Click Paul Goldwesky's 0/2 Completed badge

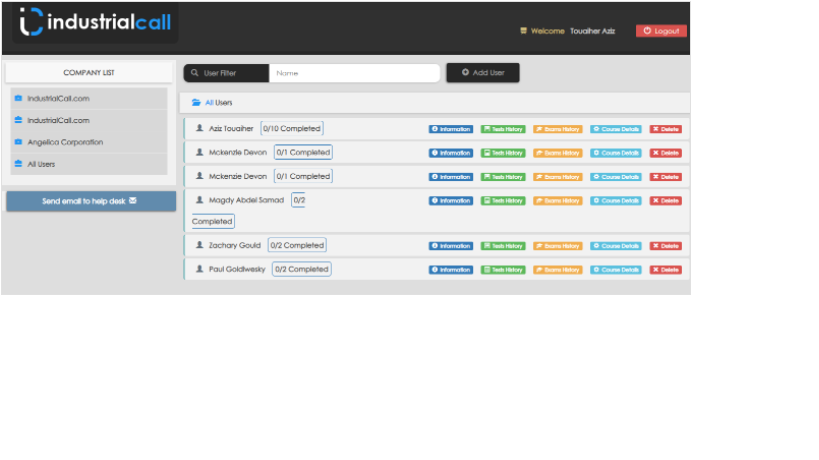pos(301,269)
